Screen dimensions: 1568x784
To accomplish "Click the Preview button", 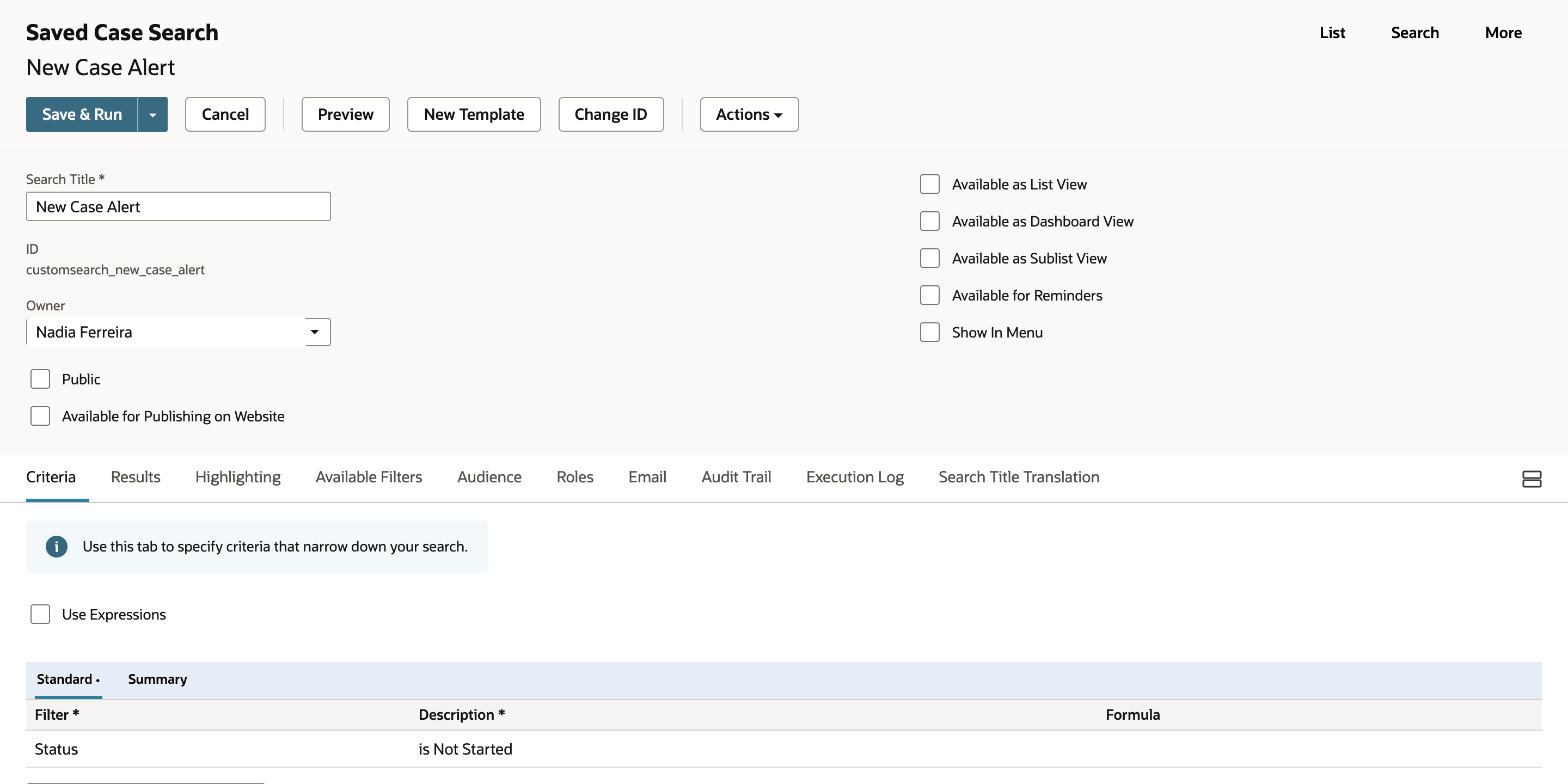I will tap(345, 114).
